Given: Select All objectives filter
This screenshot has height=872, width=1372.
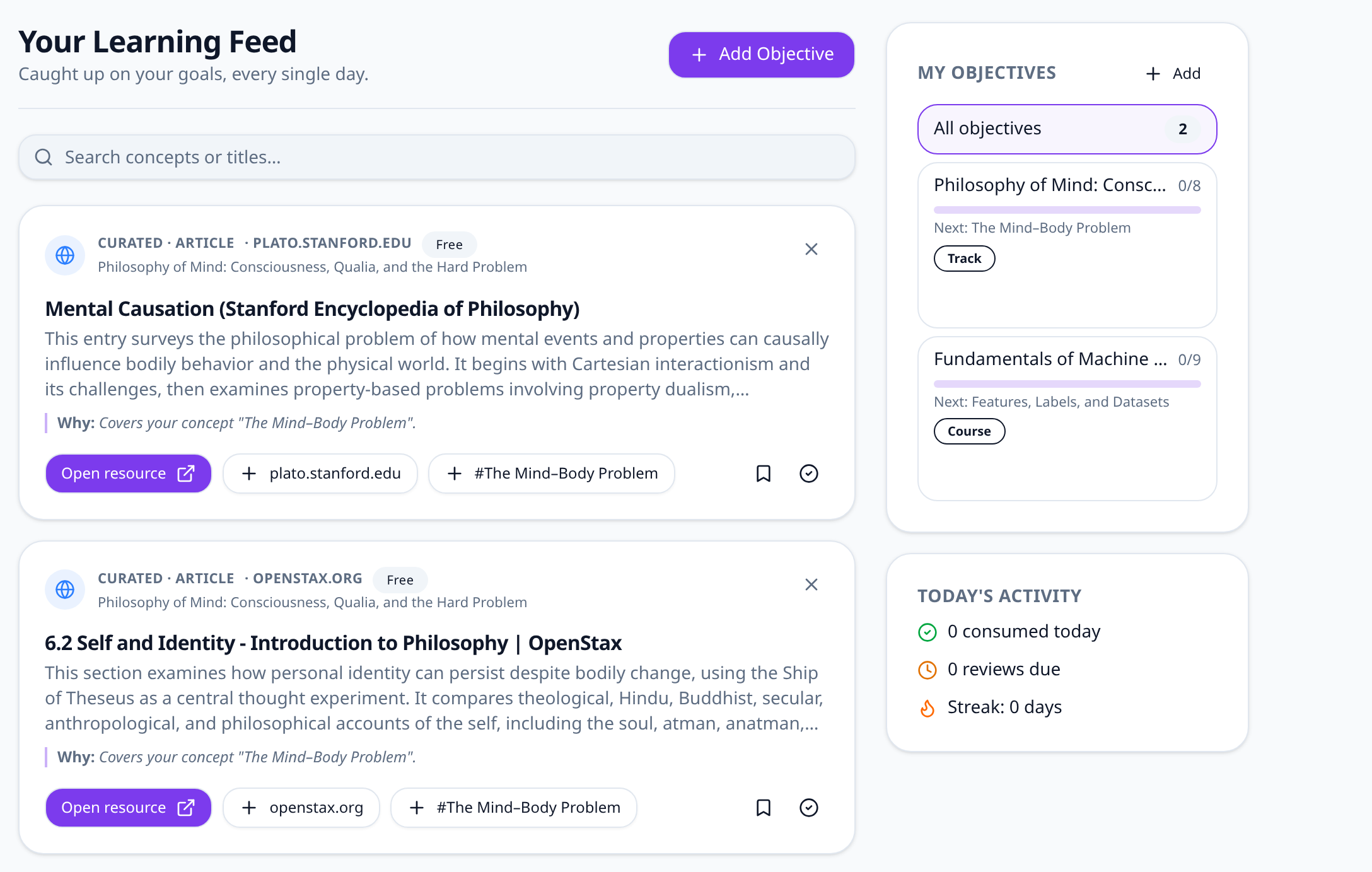Looking at the screenshot, I should coord(1067,129).
